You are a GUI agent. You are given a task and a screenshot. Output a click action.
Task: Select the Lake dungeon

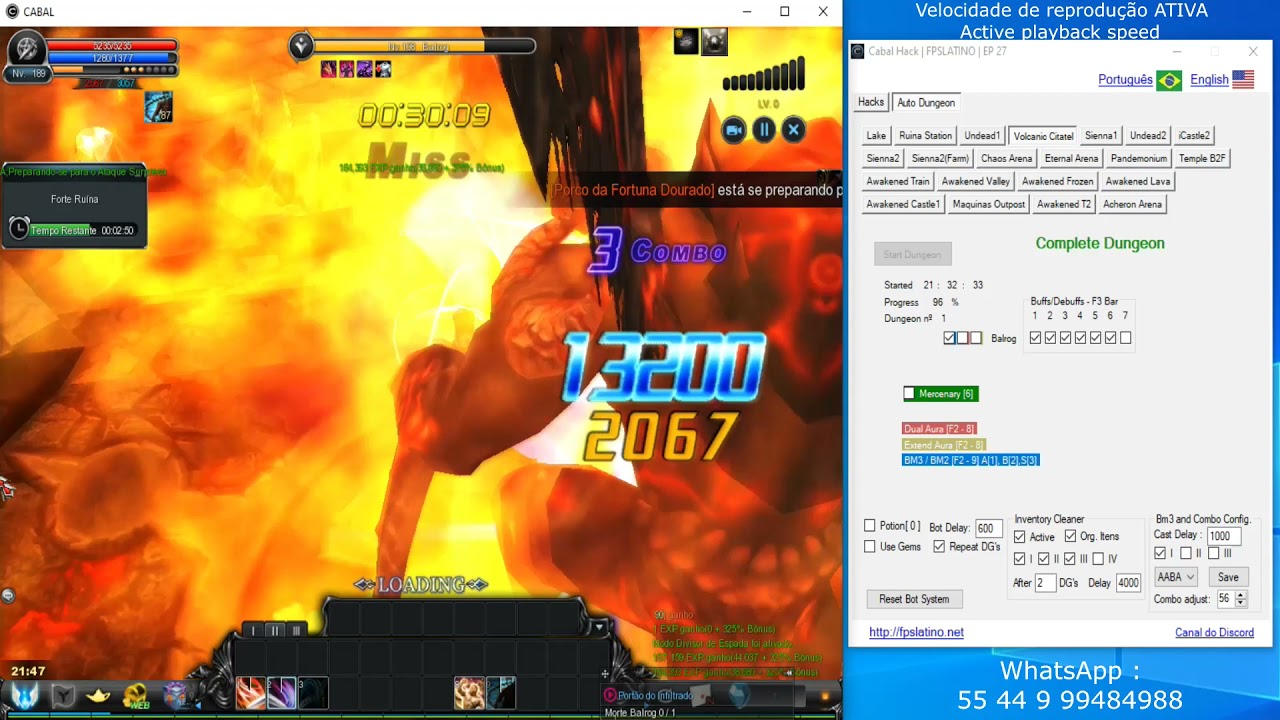click(x=876, y=135)
